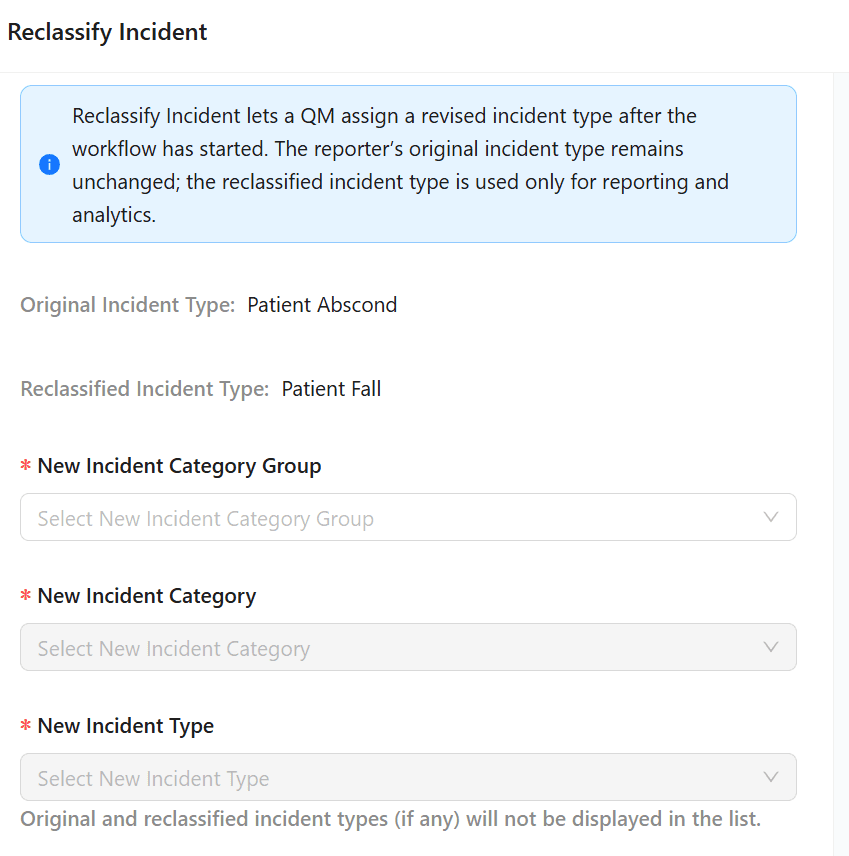Click the info icon inside the blue banner
849x856 pixels.
point(49,164)
